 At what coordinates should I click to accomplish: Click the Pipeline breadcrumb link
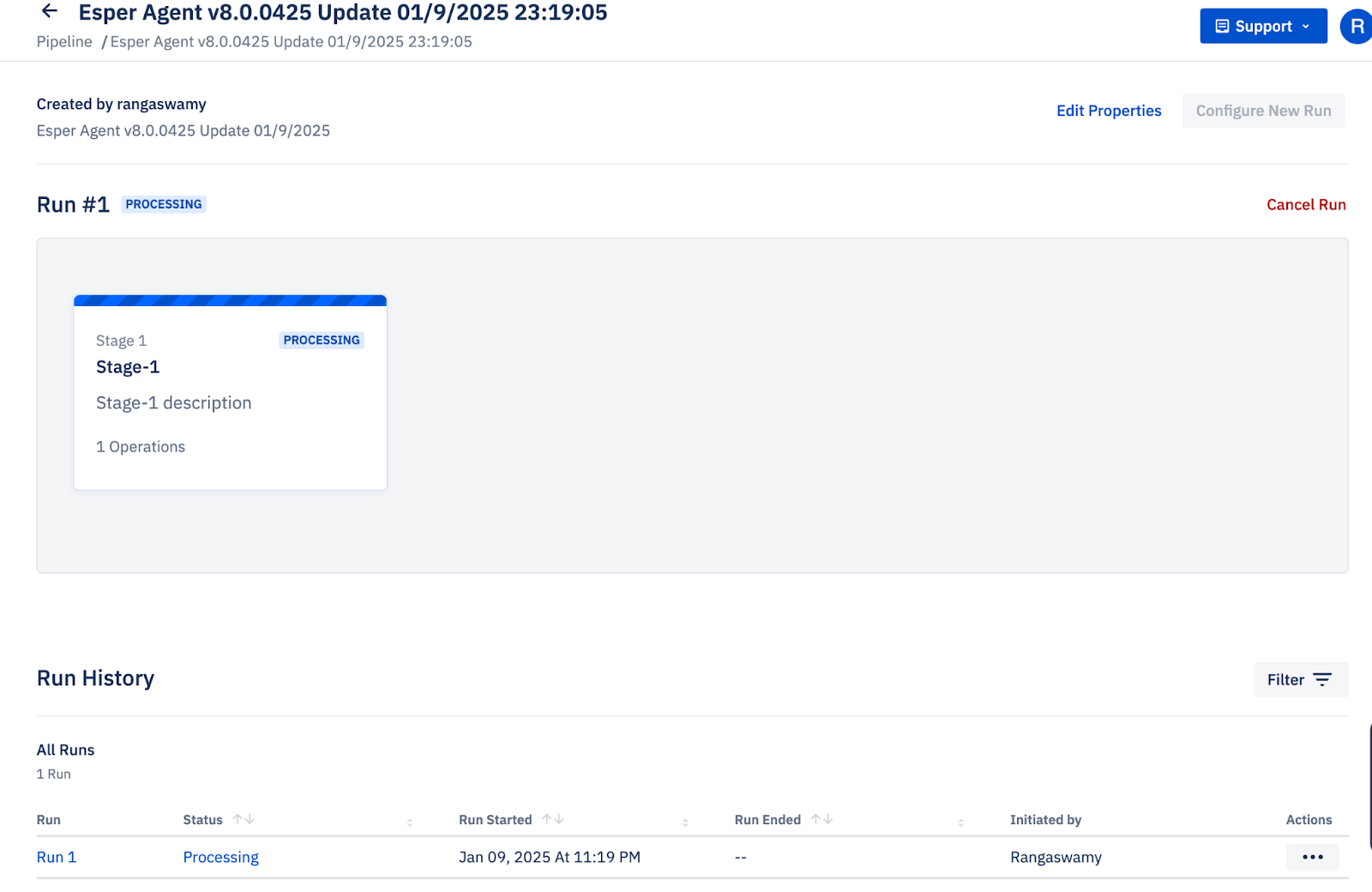64,41
